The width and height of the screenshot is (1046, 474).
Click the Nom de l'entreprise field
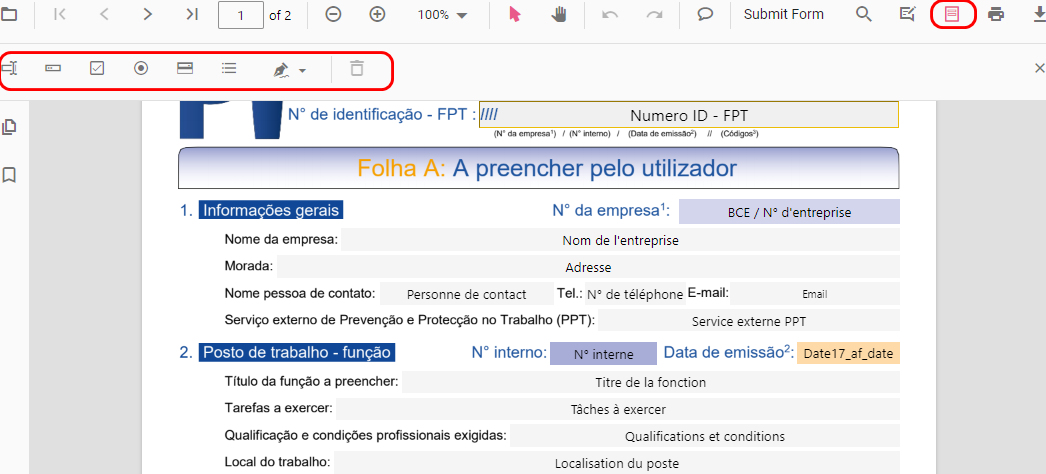pyautogui.click(x=620, y=240)
